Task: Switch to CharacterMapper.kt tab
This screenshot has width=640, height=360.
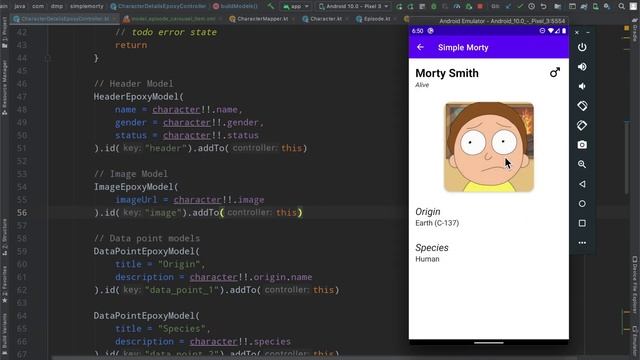Action: tap(262, 19)
